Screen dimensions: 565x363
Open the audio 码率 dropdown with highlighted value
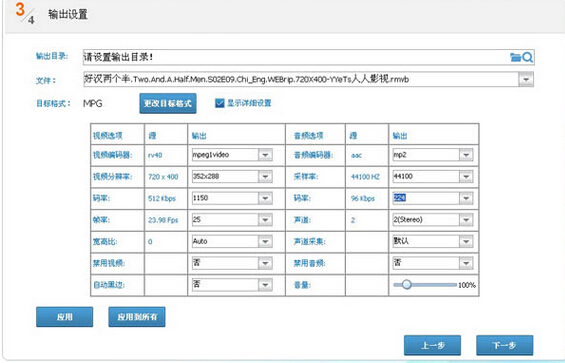click(x=466, y=198)
